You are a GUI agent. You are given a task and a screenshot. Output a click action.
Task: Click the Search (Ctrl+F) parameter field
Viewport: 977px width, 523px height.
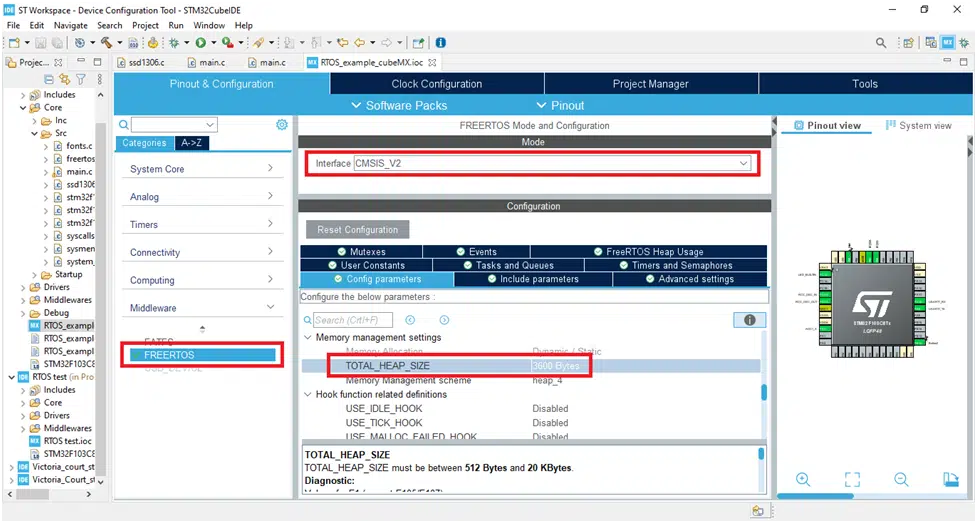(x=353, y=320)
